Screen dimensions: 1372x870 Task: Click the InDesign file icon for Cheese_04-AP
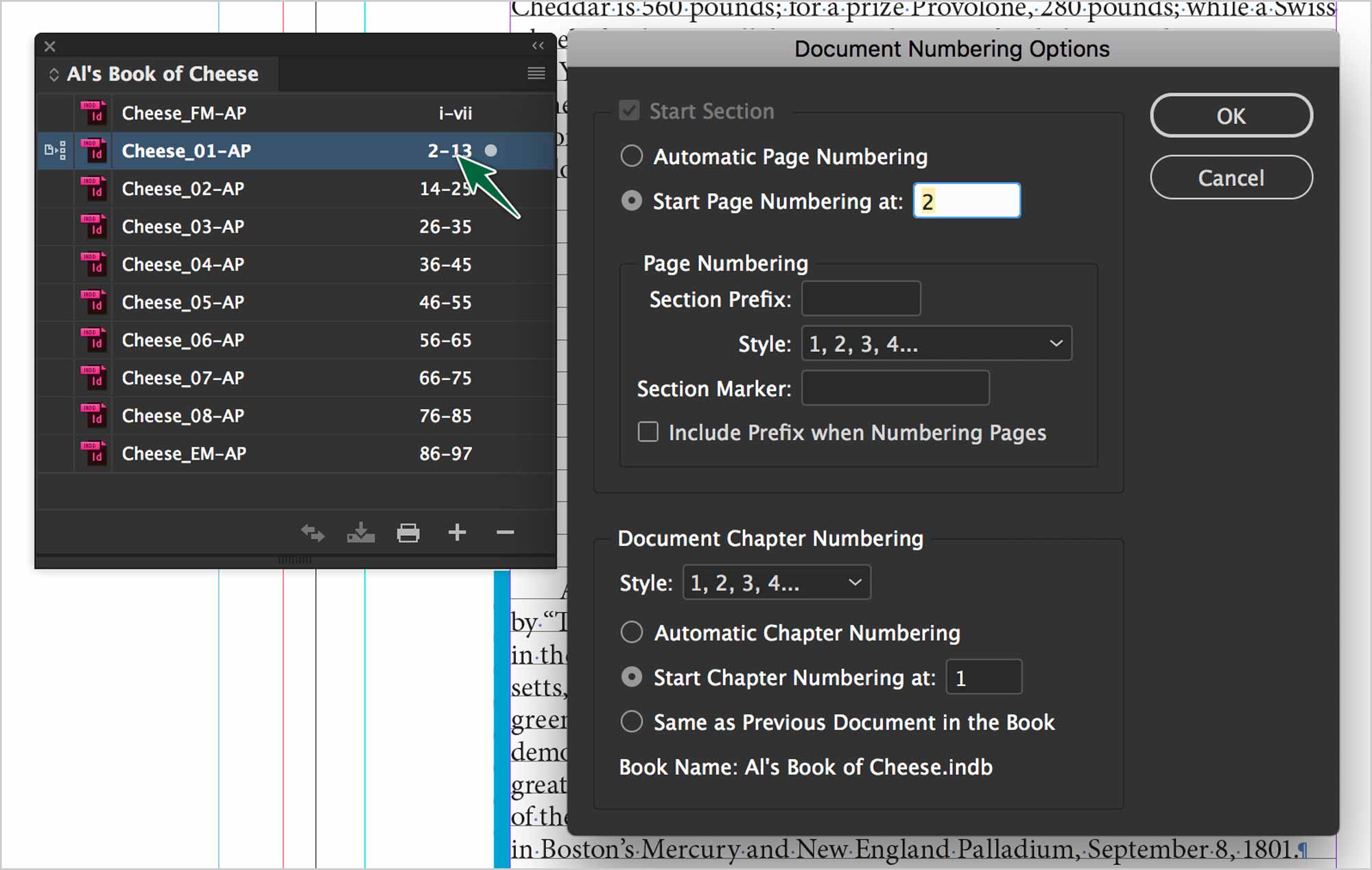click(x=93, y=263)
